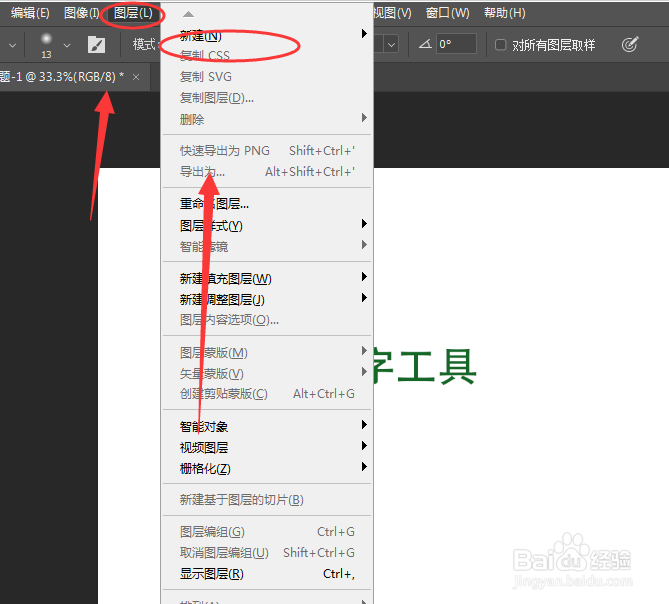669x604 pixels.
Task: Open 新建调整图层(J) submenu
Action: (x=267, y=299)
